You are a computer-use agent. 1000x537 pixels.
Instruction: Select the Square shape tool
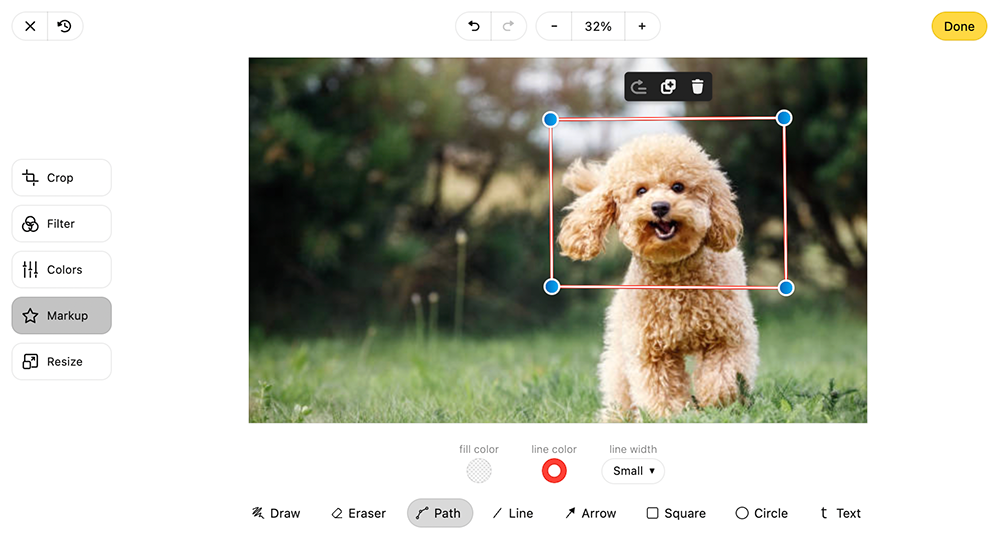point(676,513)
